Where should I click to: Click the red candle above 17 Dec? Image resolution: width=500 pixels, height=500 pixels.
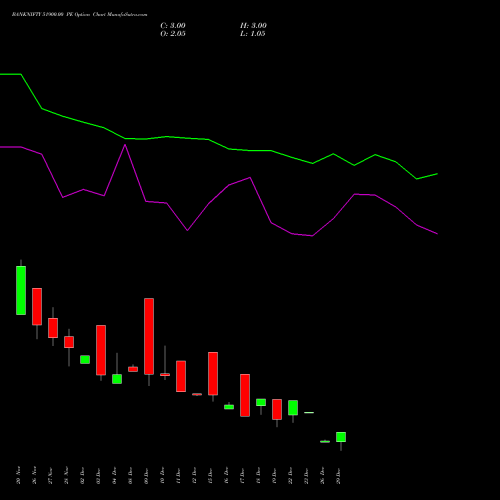coord(245,395)
